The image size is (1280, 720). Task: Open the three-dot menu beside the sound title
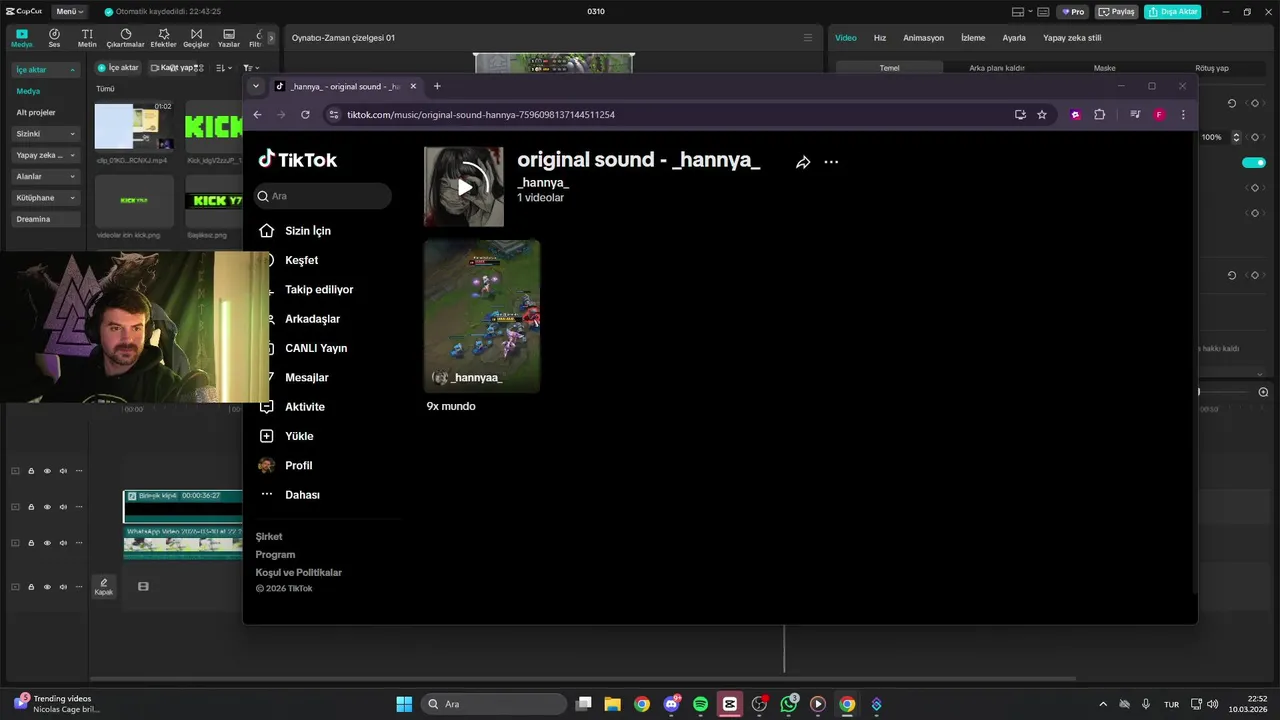(831, 162)
